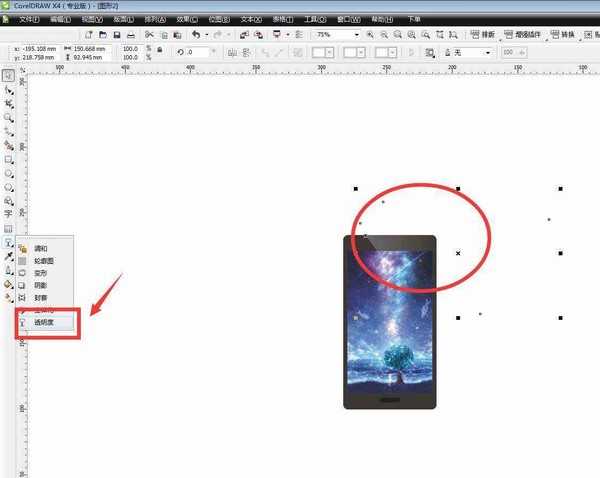Image resolution: width=600 pixels, height=478 pixels.
Task: Open the 效果 (Effects) menu
Action: [187, 19]
